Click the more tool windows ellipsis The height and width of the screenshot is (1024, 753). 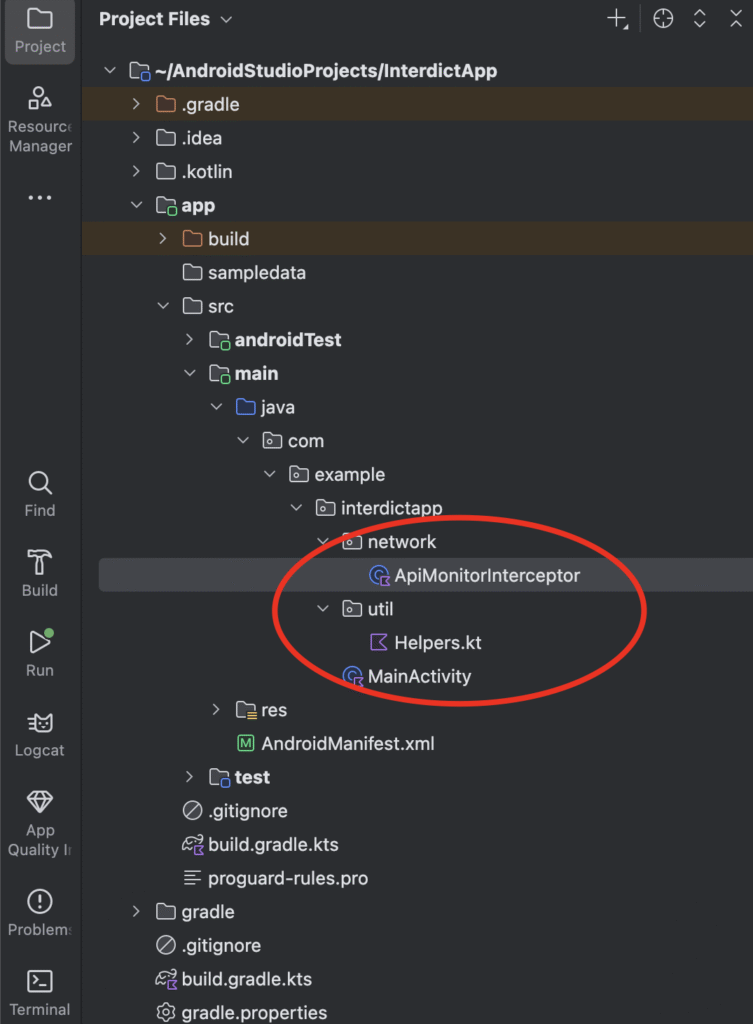coord(39,197)
